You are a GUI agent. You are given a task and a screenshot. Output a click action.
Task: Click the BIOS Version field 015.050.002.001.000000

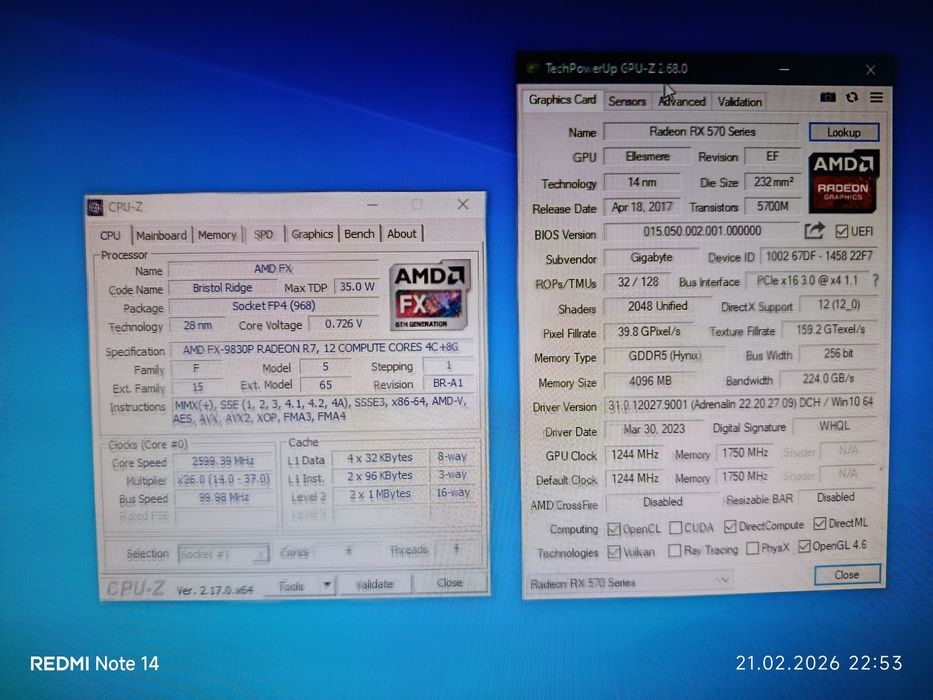tap(702, 230)
